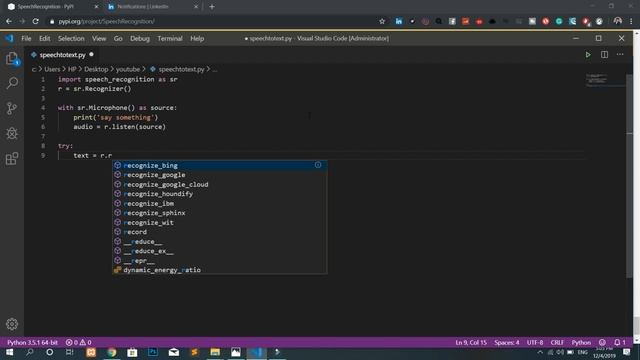Choose recognize_google from the suggestion list
This screenshot has width=640, height=360.
coord(220,175)
